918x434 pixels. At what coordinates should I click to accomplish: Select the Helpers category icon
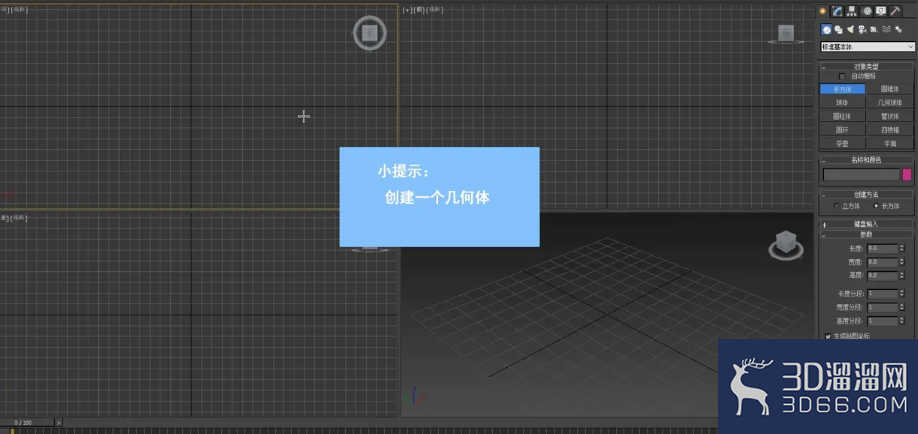[x=874, y=29]
